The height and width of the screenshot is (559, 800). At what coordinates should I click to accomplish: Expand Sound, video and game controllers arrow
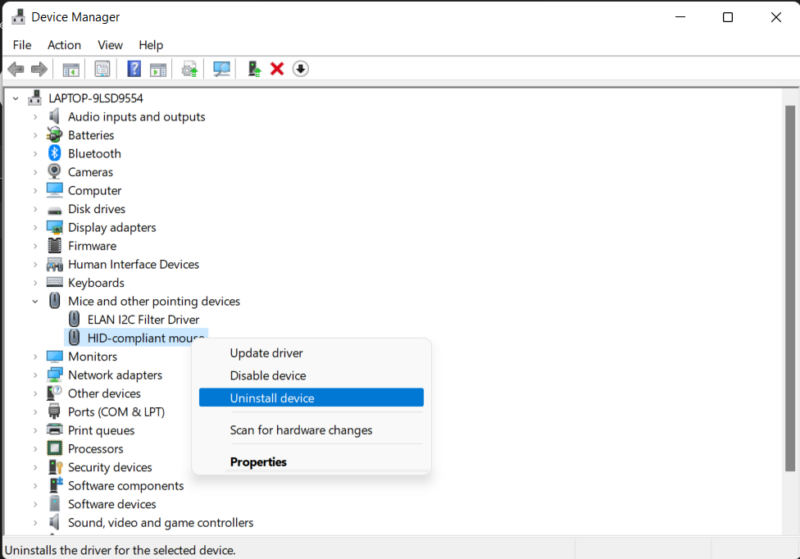coord(35,522)
